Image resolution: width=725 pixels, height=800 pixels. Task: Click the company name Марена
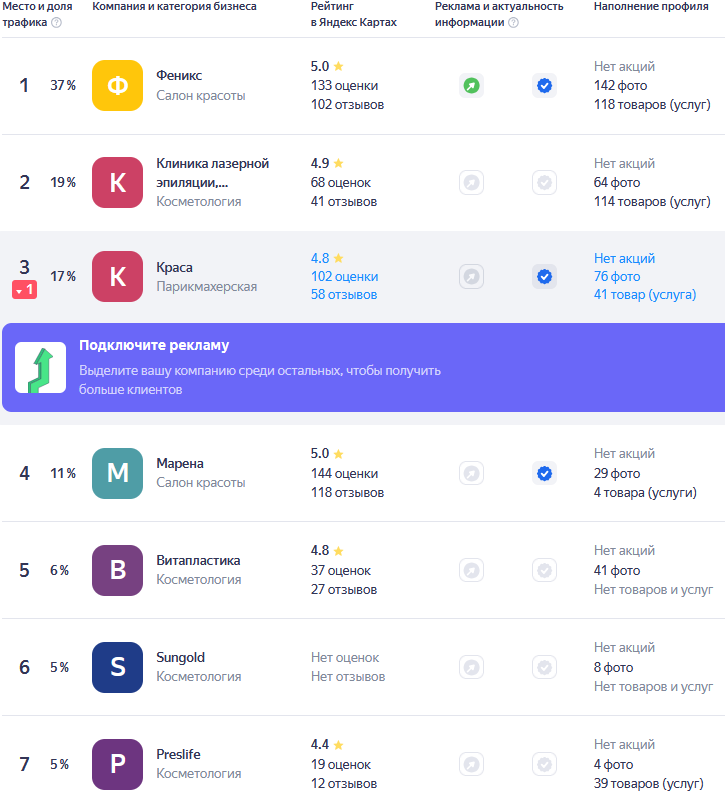180,463
